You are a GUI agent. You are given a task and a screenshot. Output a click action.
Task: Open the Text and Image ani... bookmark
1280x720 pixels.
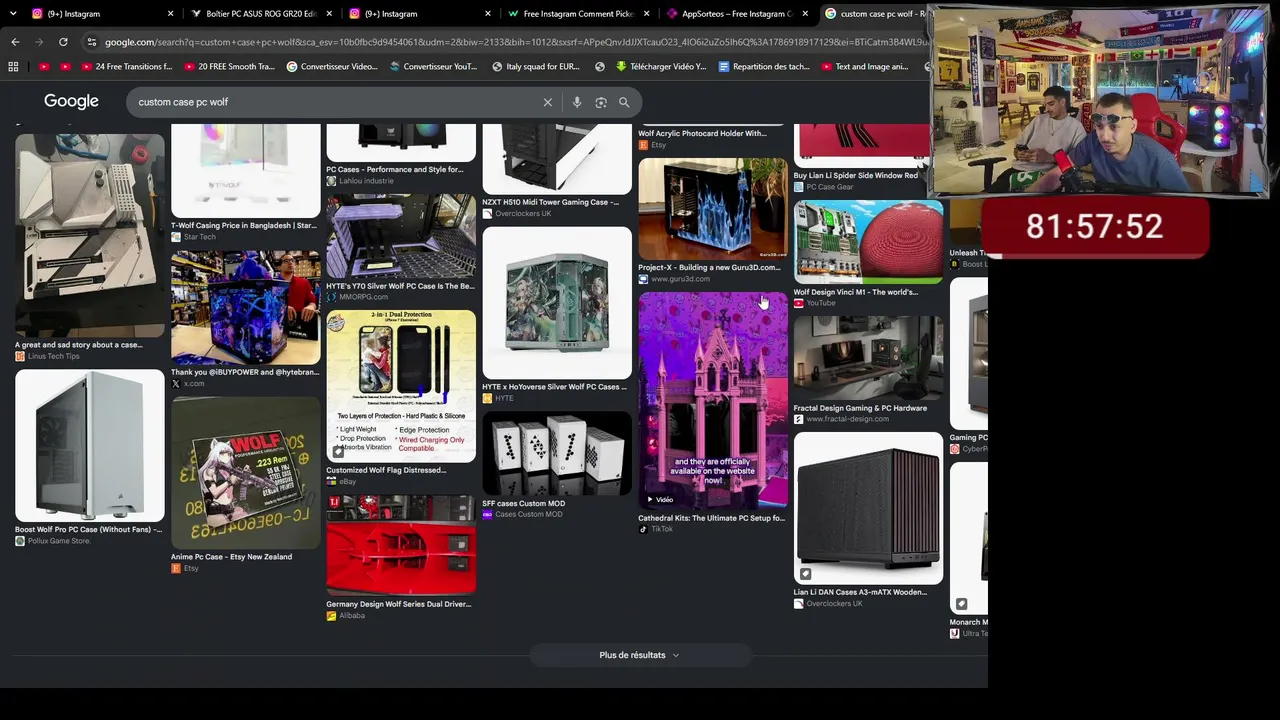[x=865, y=67]
